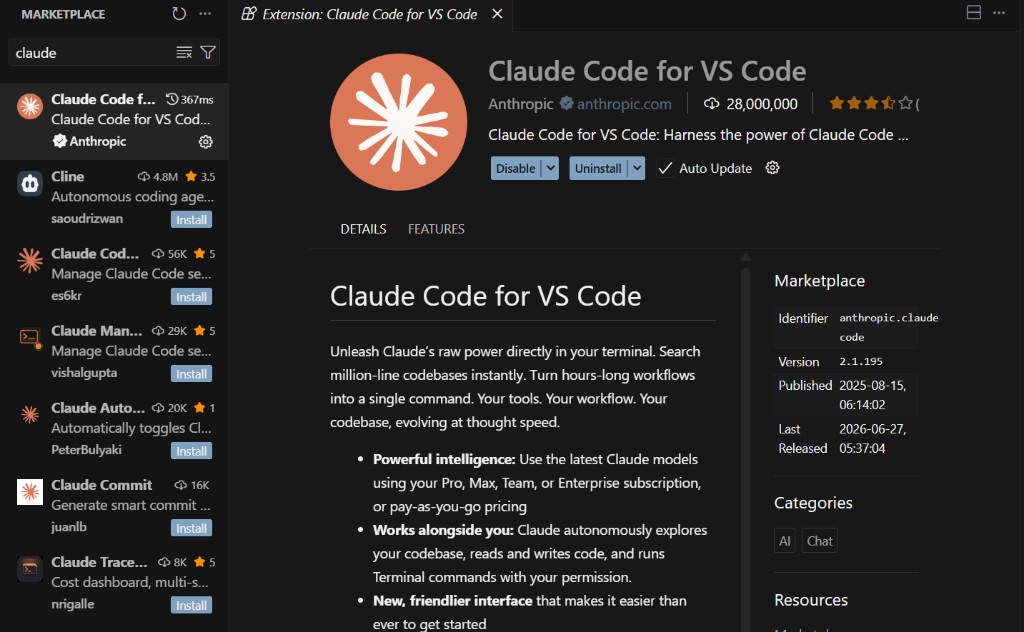Viewport: 1024px width, 632px height.
Task: Click the verified publisher badge next to Anthropic
Action: [x=566, y=103]
